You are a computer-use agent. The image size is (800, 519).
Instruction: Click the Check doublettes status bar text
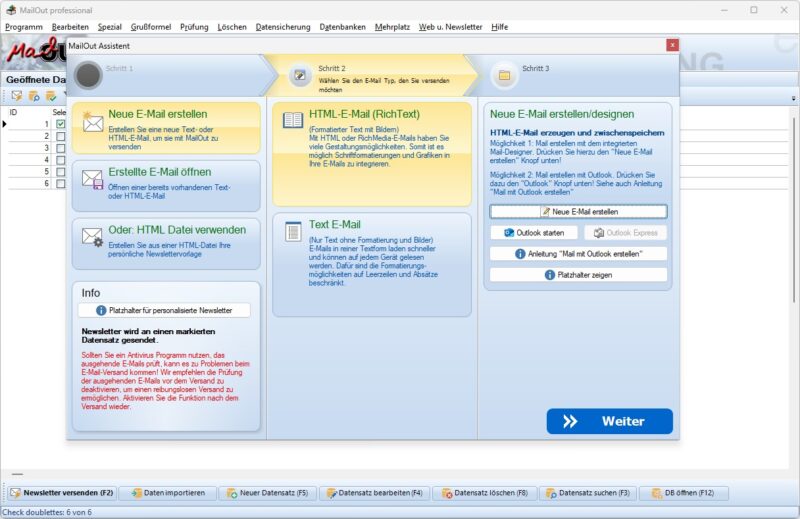(x=47, y=512)
